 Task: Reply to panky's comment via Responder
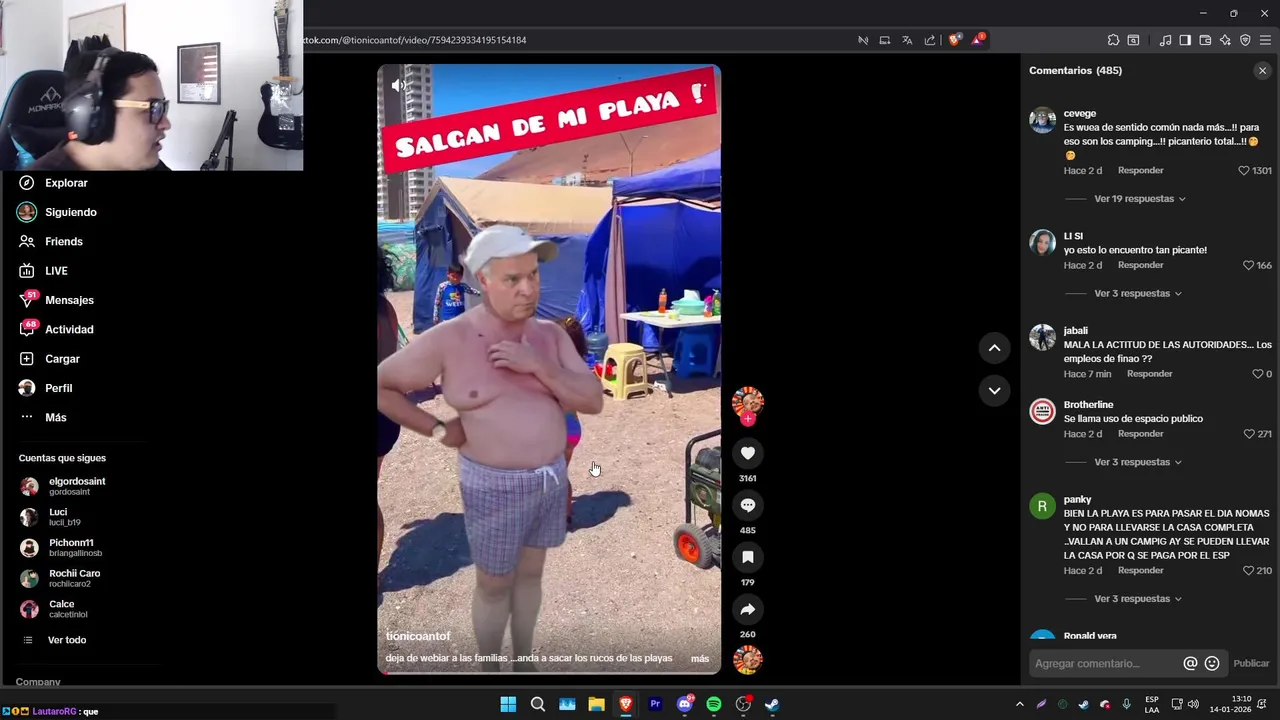click(1140, 571)
